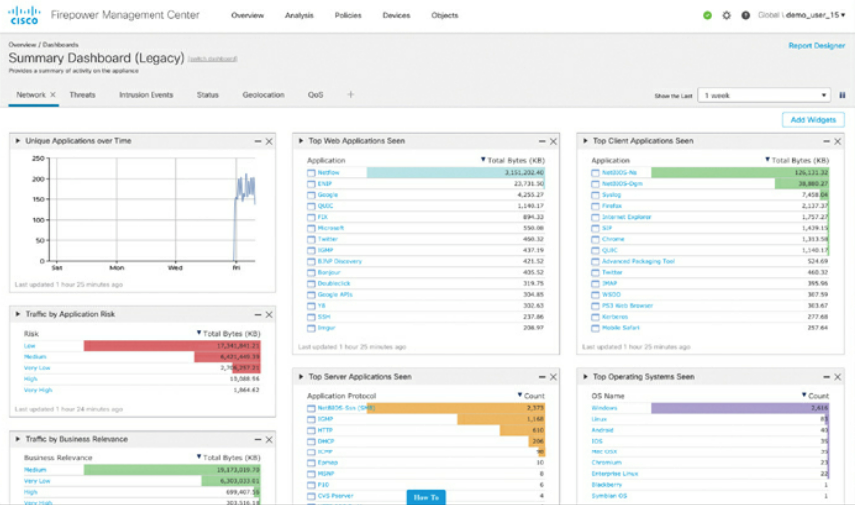This screenshot has width=855, height=505.
Task: Open the Policies menu
Action: pos(348,15)
